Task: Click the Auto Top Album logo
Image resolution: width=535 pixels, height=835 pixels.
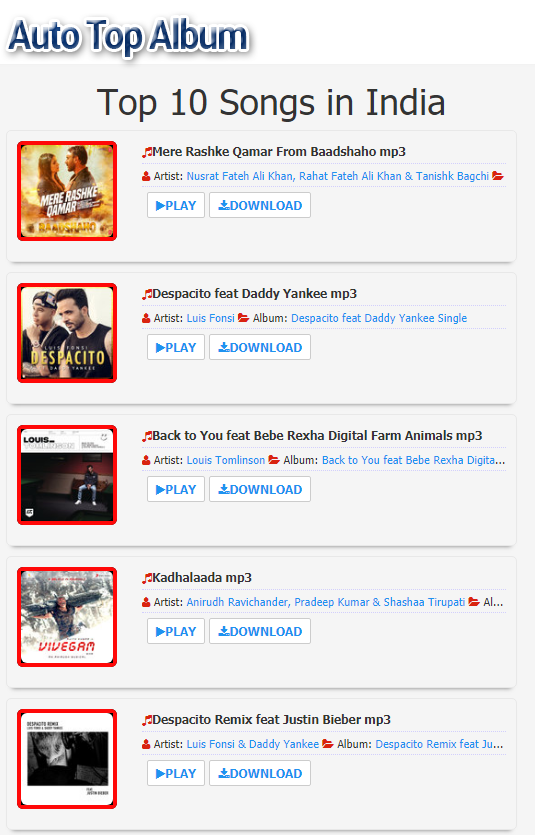Action: 128,36
